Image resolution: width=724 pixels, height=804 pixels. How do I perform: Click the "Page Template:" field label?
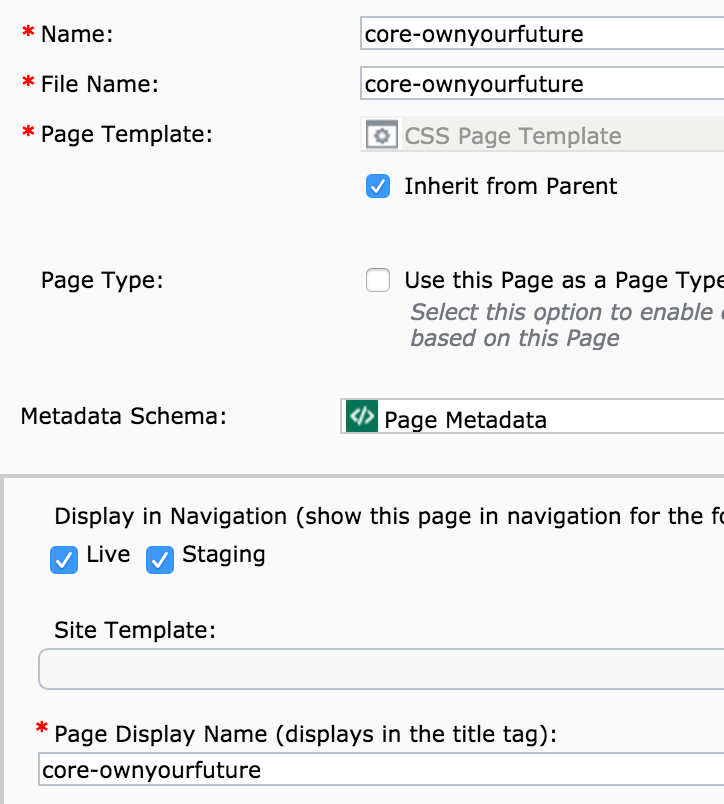[x=126, y=134]
